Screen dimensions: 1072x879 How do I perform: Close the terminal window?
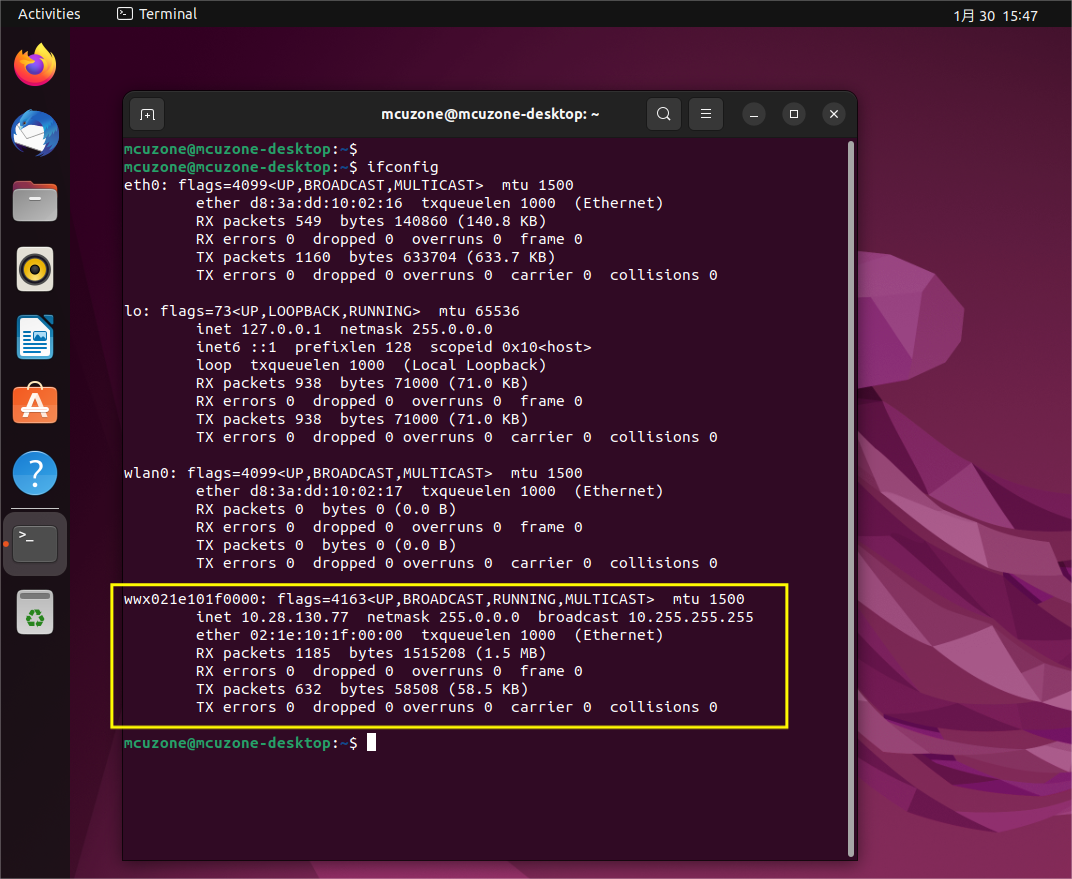[834, 114]
